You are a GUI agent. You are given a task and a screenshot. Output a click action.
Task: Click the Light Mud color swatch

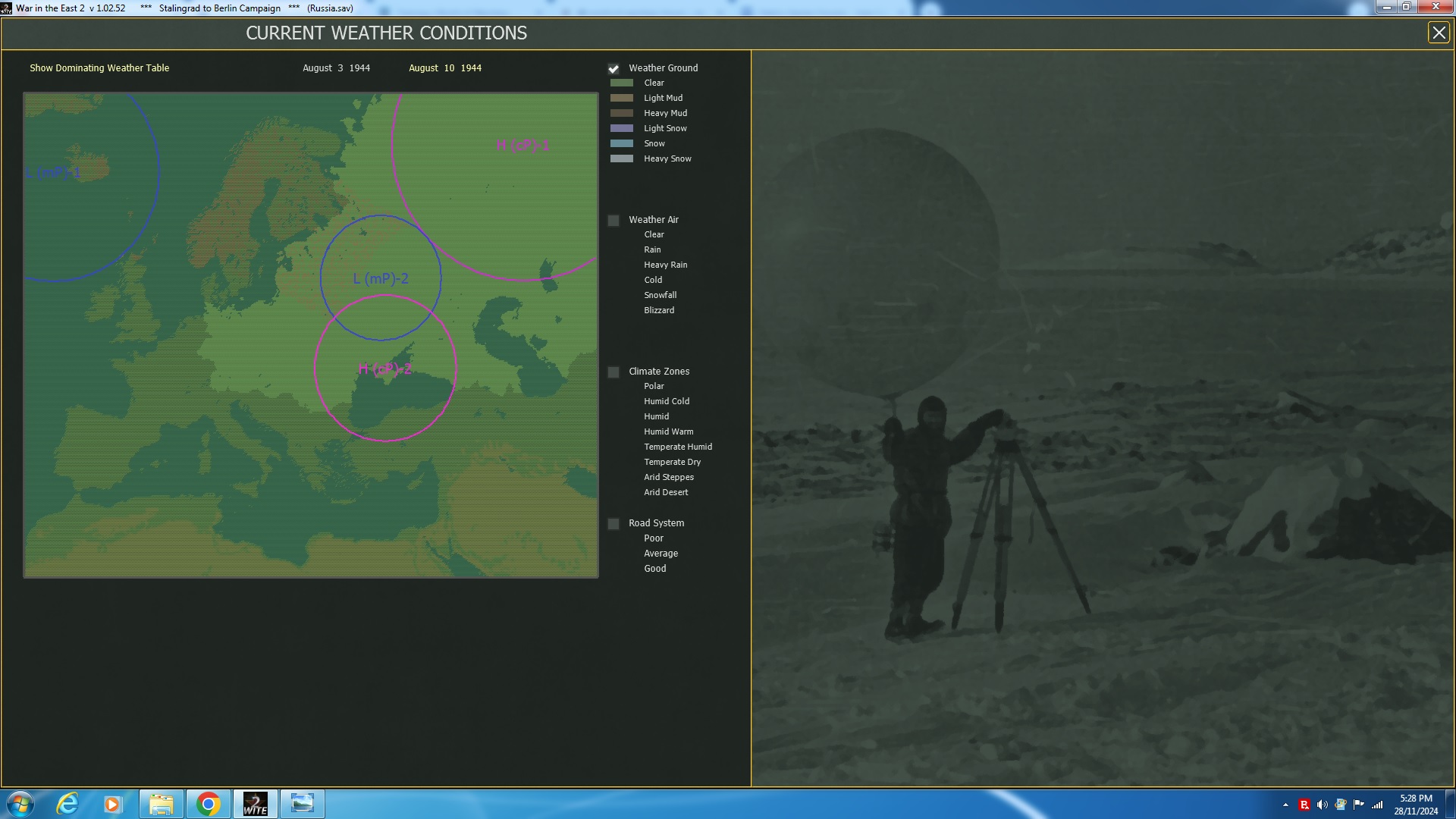pyautogui.click(x=622, y=98)
